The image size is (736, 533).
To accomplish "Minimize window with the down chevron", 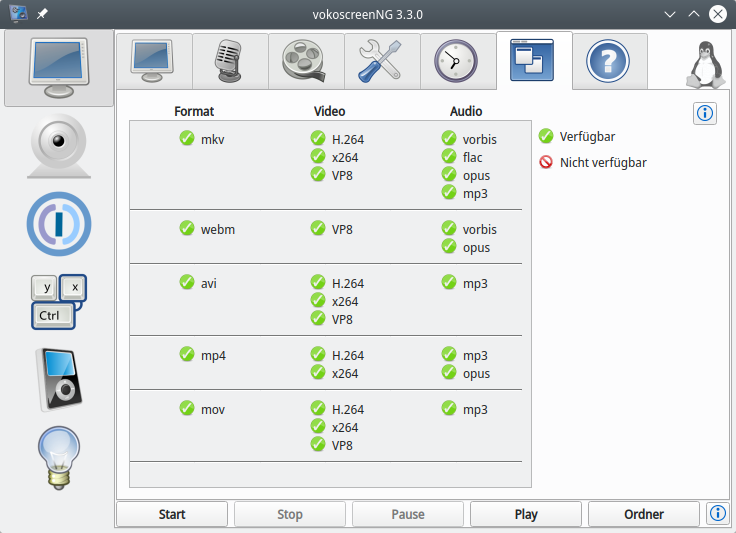I will pyautogui.click(x=670, y=15).
